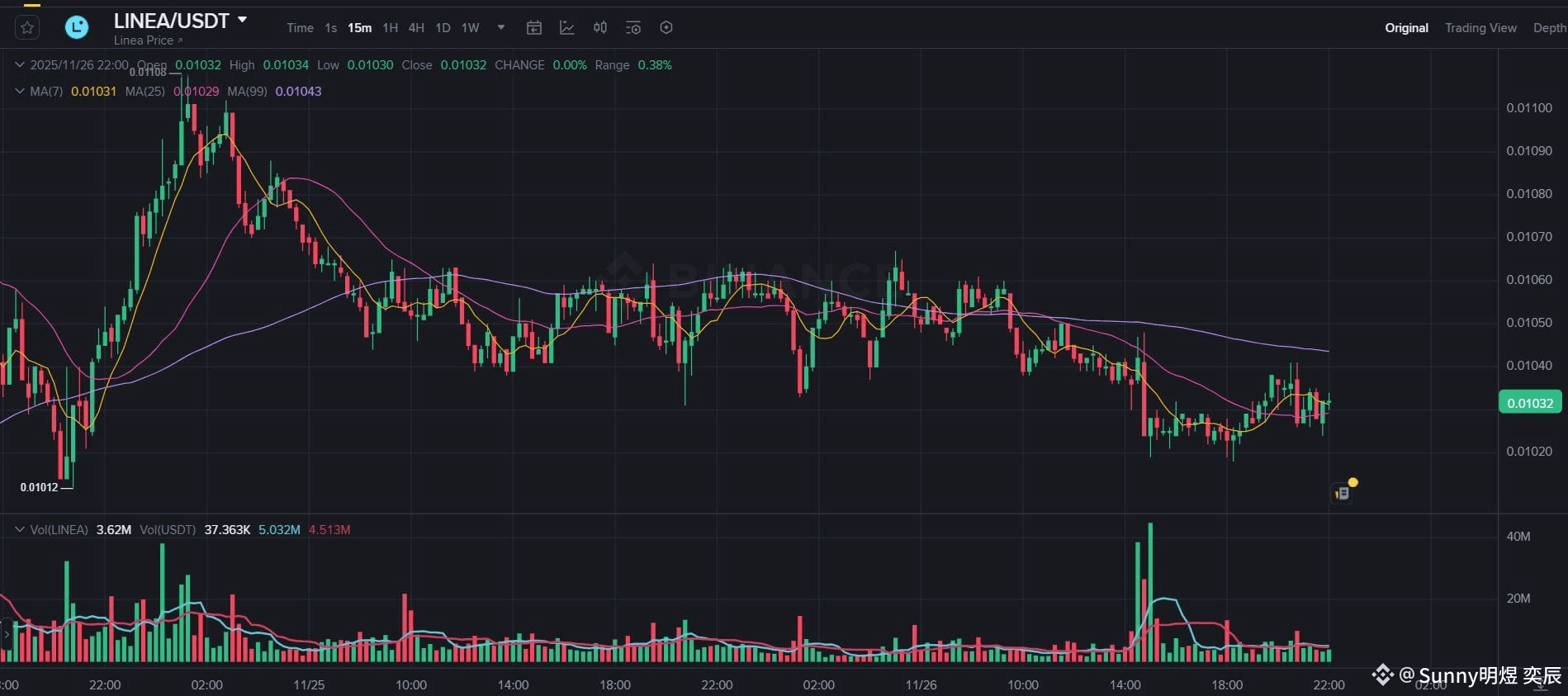Open the chart display settings list icon

coord(633,28)
